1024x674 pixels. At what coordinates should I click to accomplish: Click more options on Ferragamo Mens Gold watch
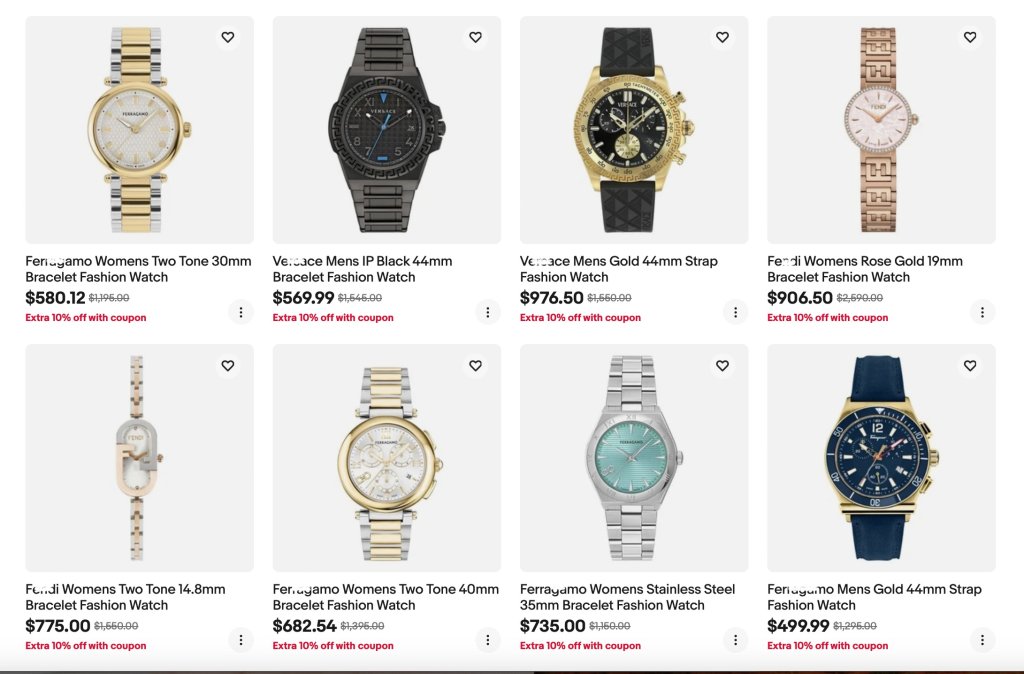pyautogui.click(x=982, y=640)
